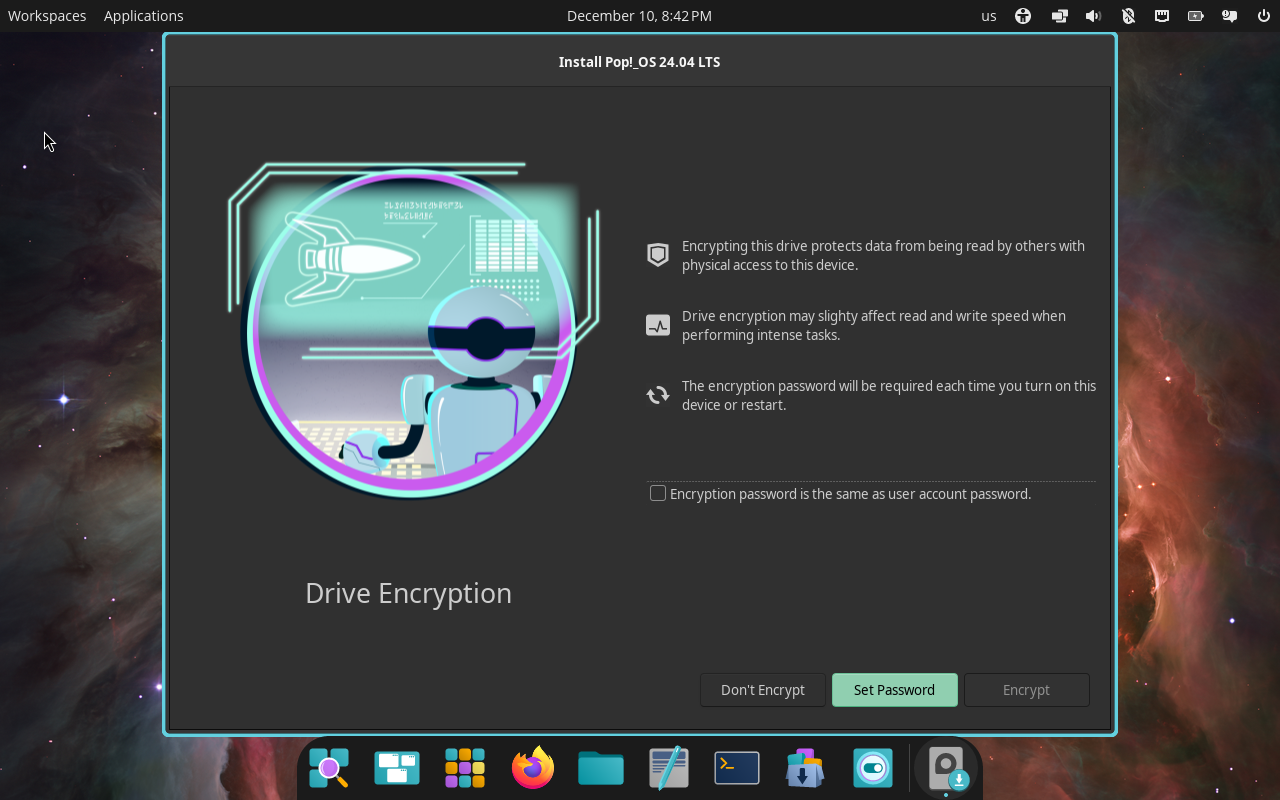1280x800 pixels.
Task: Open the Applications menu
Action: pos(143,15)
